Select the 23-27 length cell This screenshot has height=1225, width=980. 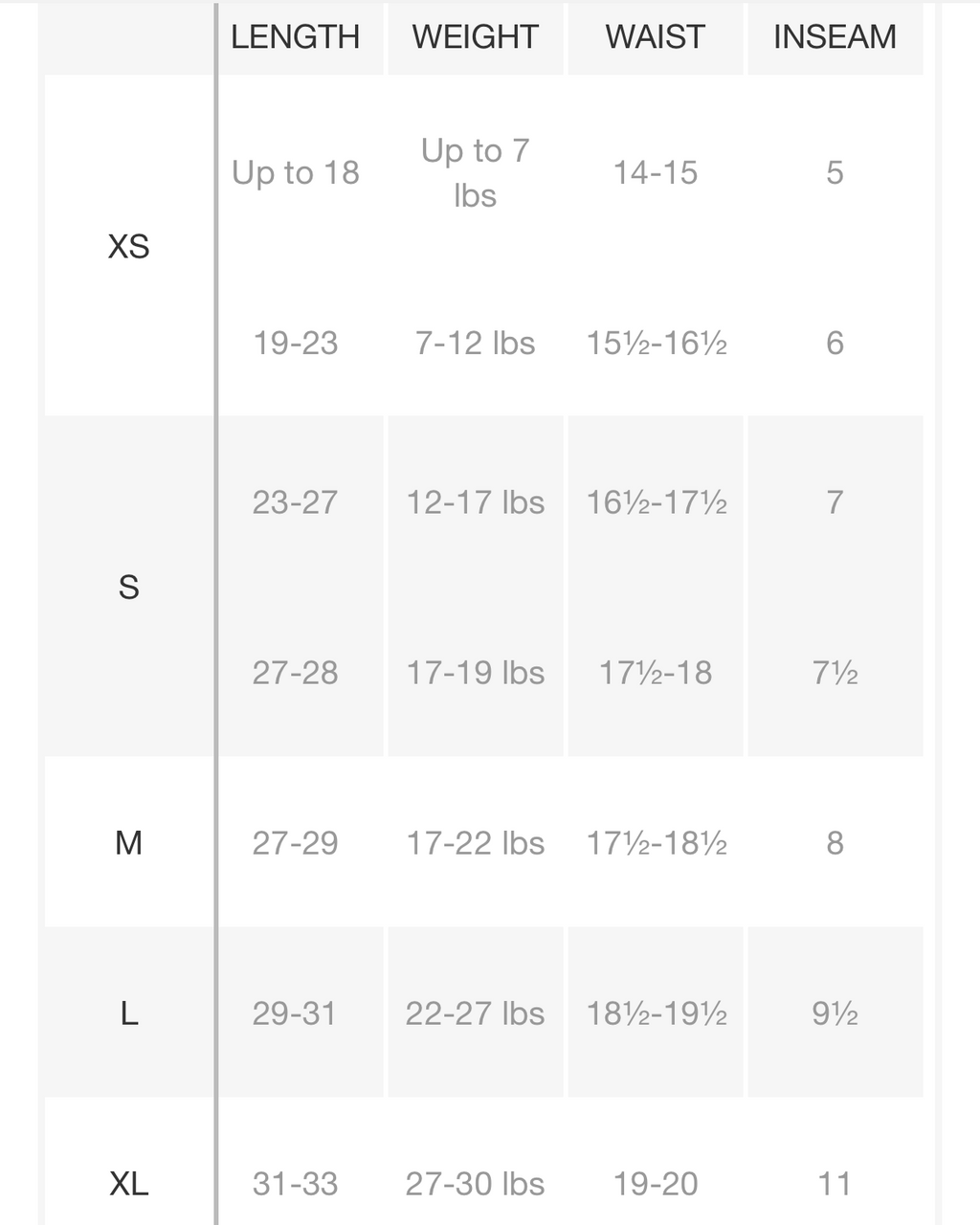[x=295, y=501]
